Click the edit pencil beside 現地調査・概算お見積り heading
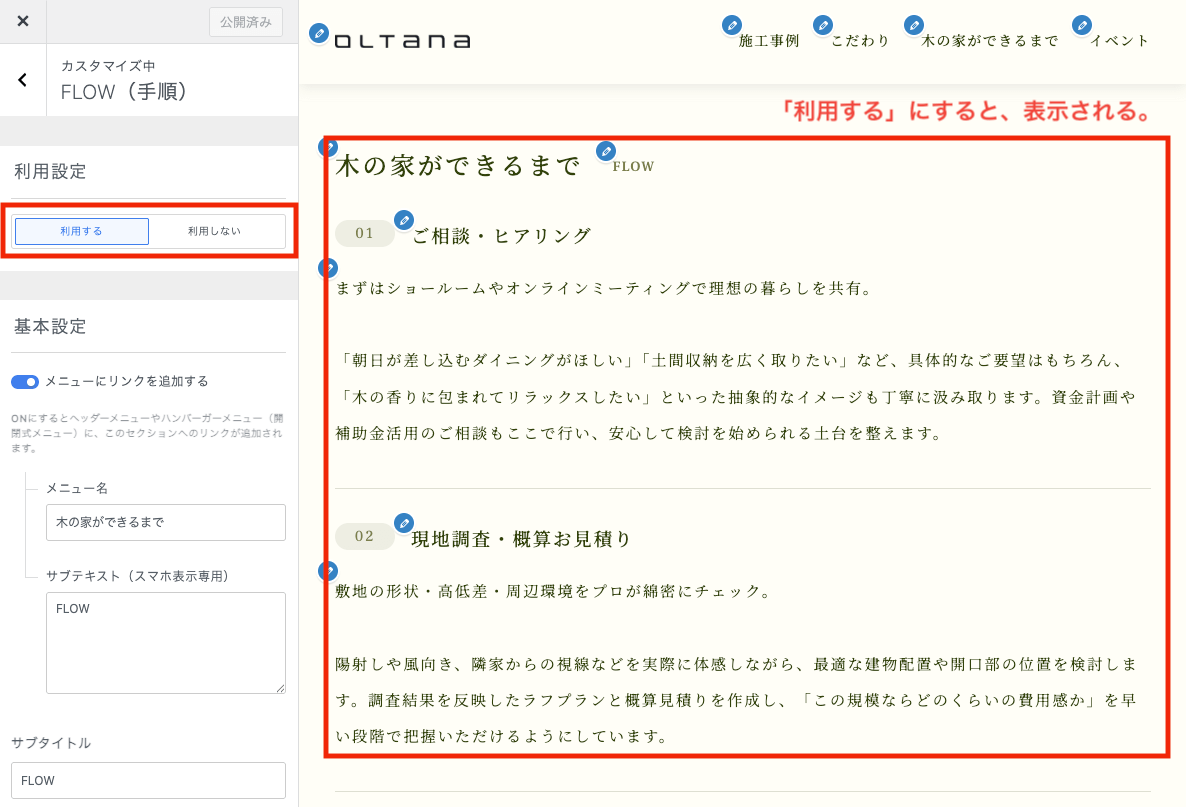This screenshot has height=807, width=1186. [x=404, y=523]
